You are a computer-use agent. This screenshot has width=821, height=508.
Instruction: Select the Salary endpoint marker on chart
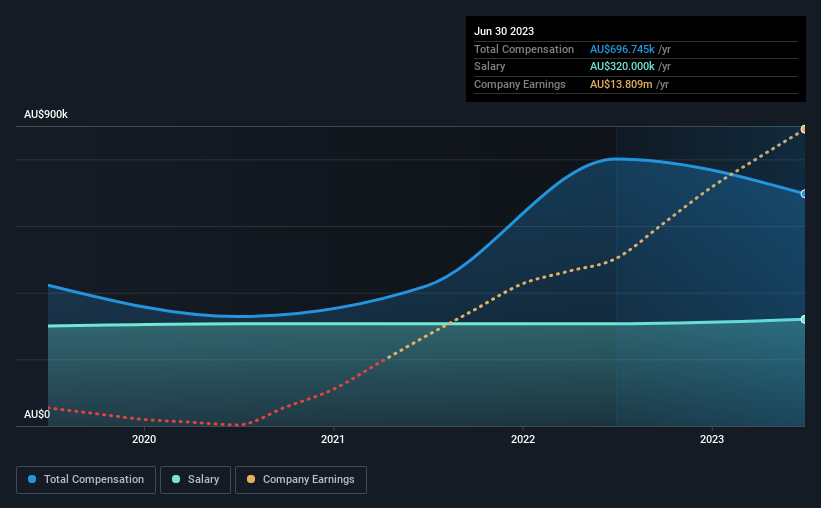804,319
